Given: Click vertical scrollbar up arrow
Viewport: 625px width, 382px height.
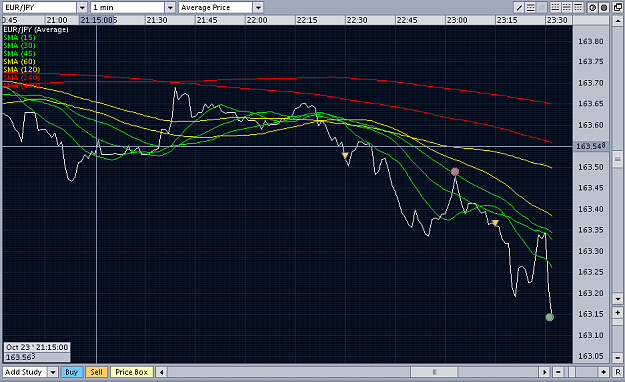Looking at the screenshot, I should (x=618, y=20).
